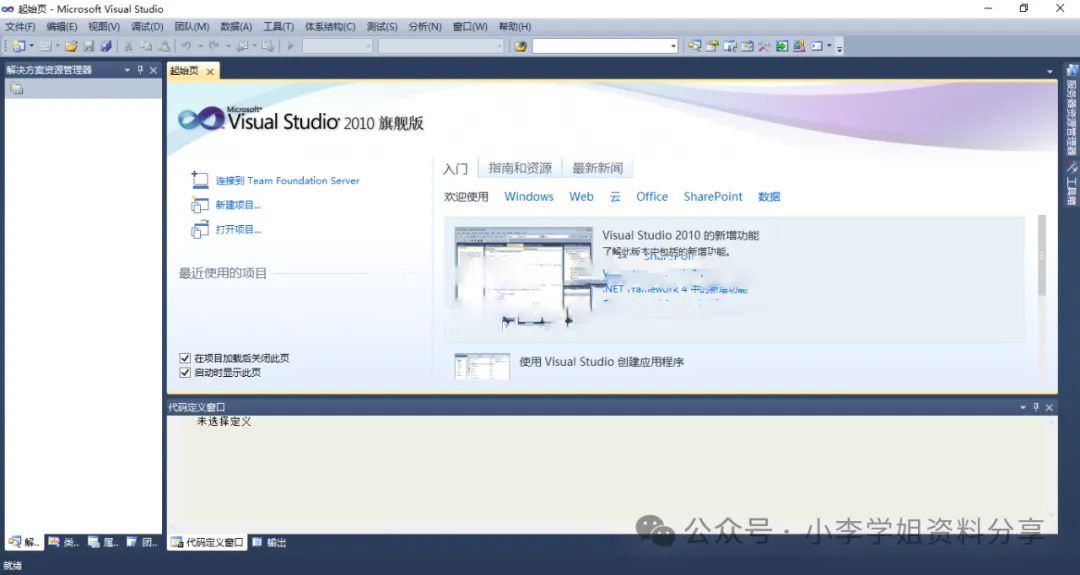Image resolution: width=1080 pixels, height=575 pixels.
Task: Click the Find text input field
Action: click(x=601, y=46)
